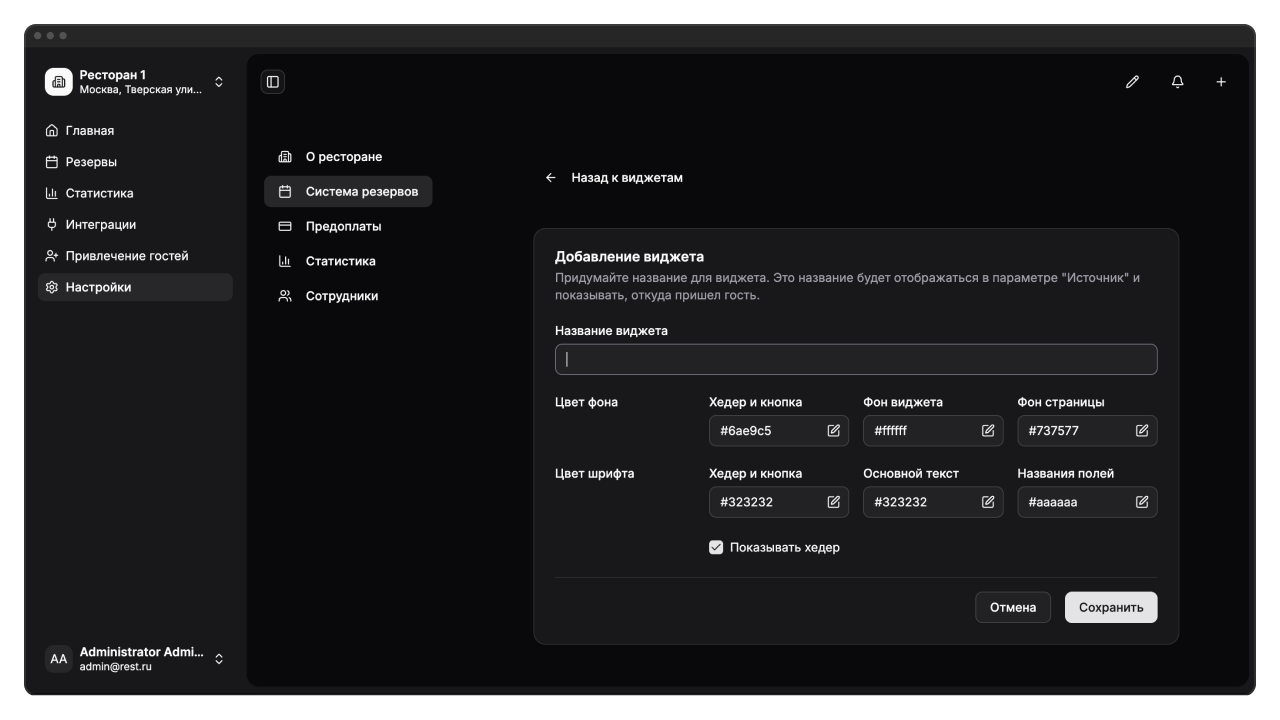Open Резервы in left sidebar
This screenshot has height=720, width=1280.
91,162
